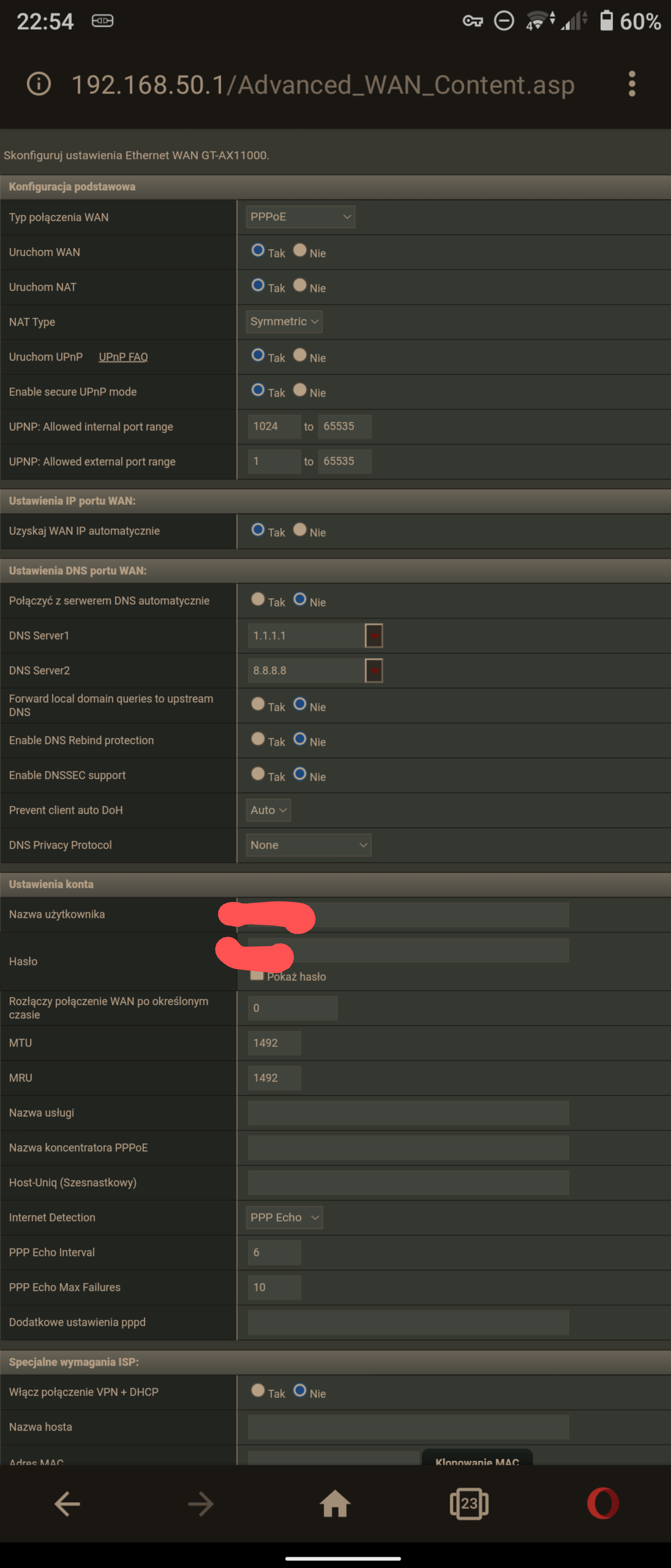
Task: Open the browser three-dot menu
Action: [632, 84]
